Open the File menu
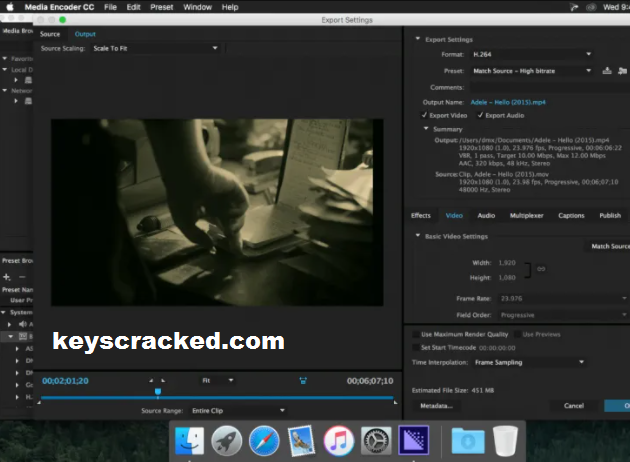 tap(110, 7)
